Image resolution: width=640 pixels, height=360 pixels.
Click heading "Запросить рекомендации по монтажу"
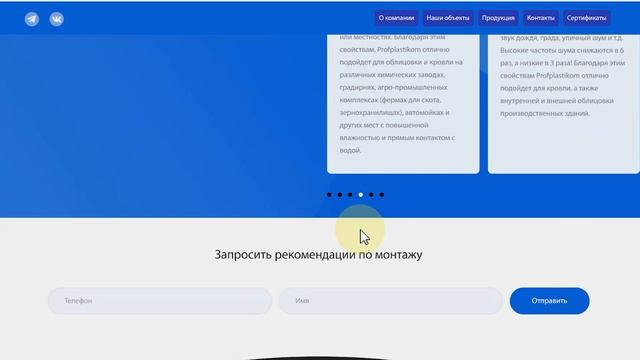(318, 254)
